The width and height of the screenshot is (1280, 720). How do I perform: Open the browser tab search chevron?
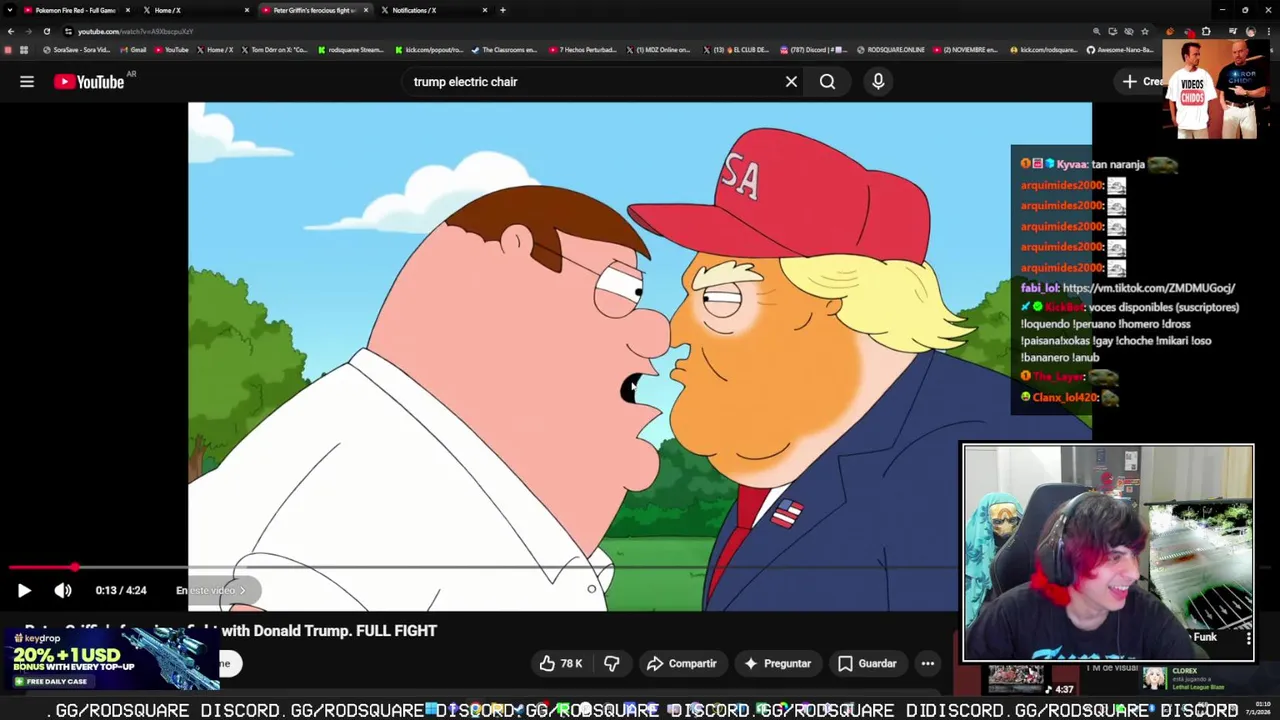click(10, 10)
